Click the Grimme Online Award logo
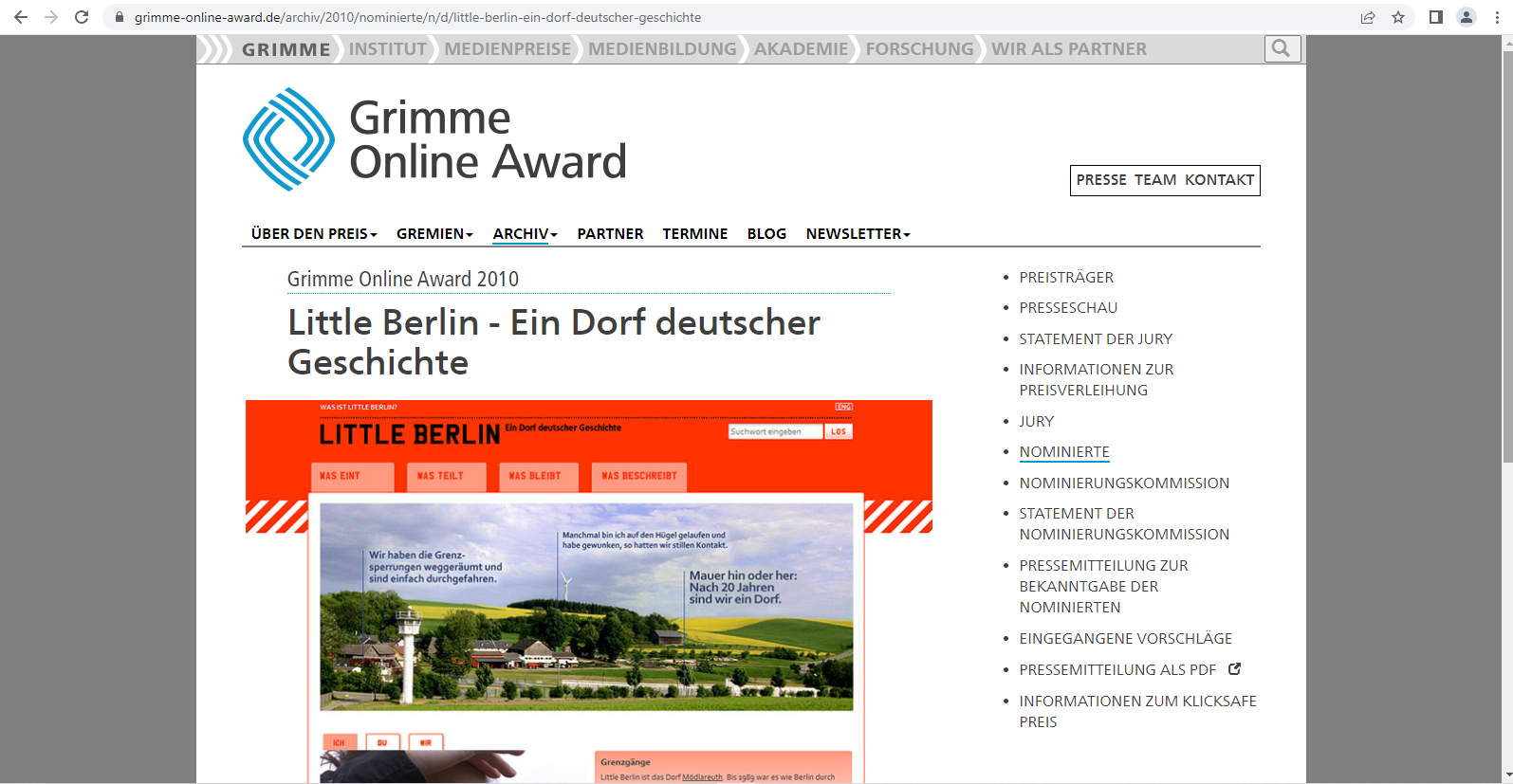The height and width of the screenshot is (784, 1513). point(435,139)
